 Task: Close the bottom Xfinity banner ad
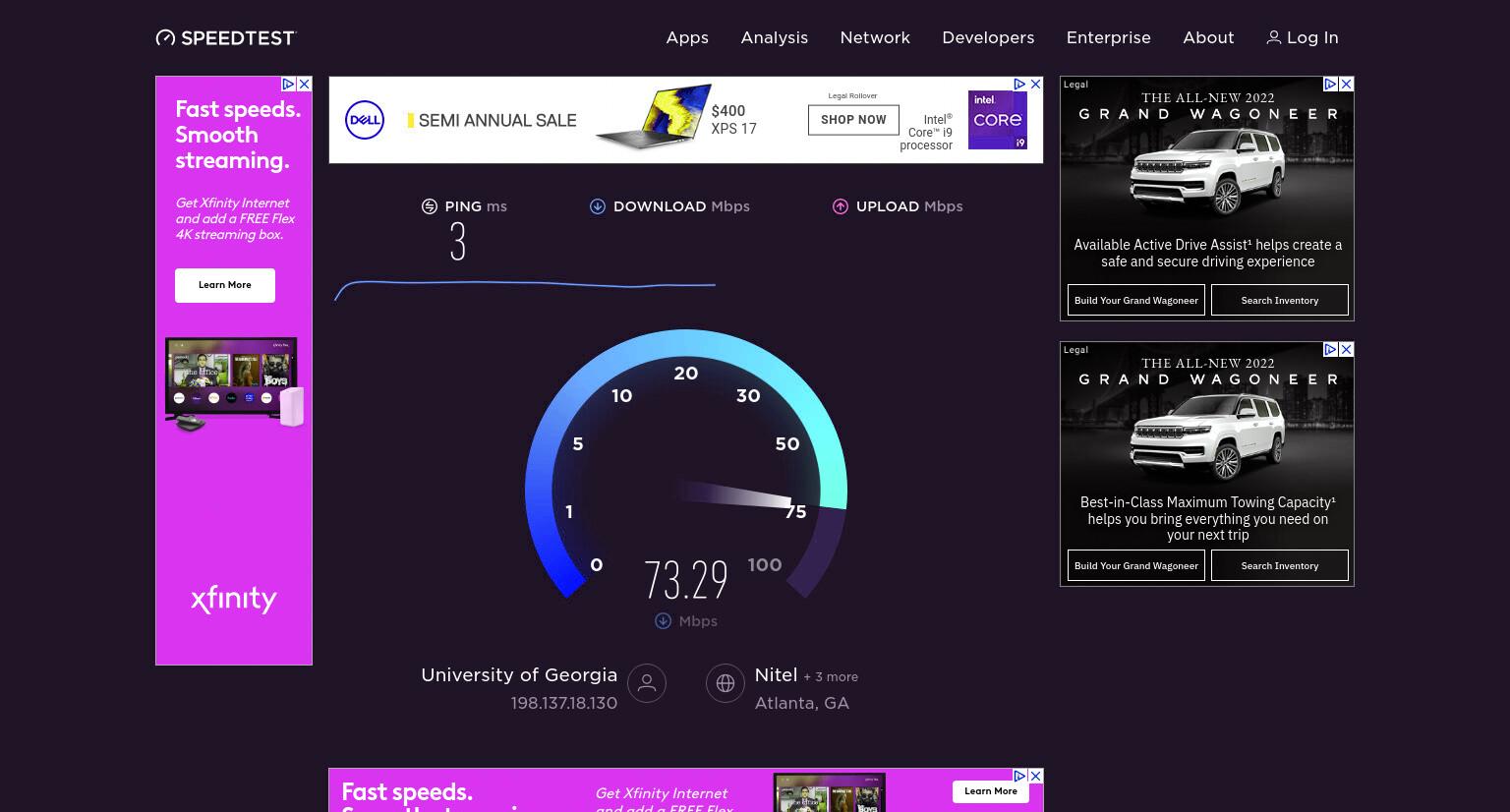(x=1035, y=777)
